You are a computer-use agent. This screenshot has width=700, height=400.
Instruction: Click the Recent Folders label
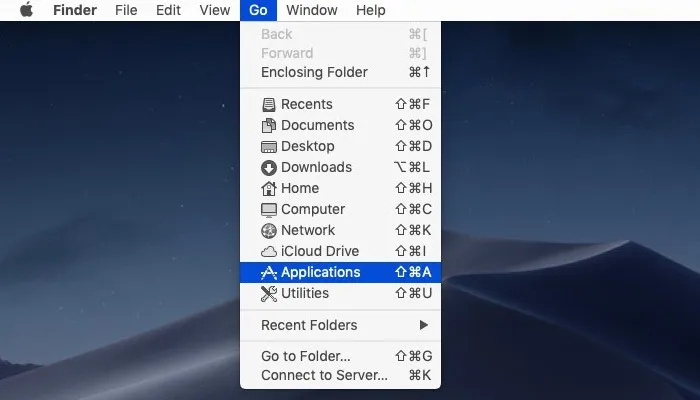[x=309, y=325]
